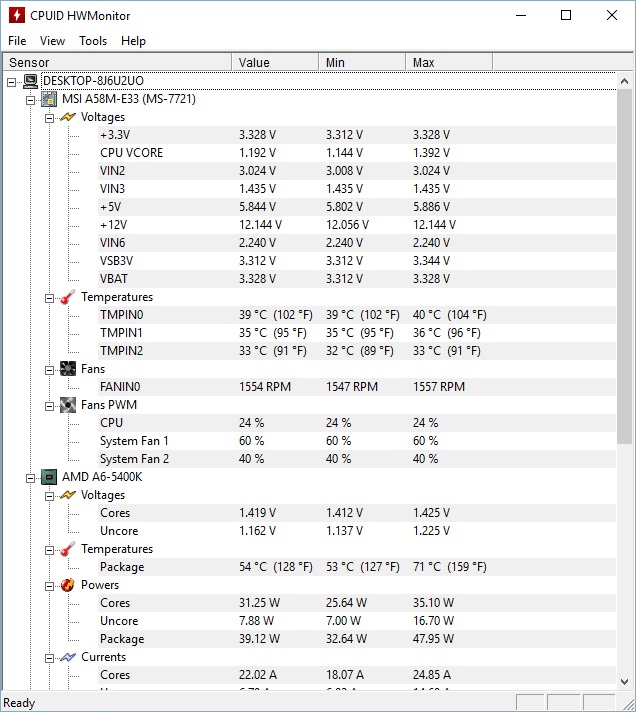636x712 pixels.
Task: Open the Tools menu
Action: (93, 41)
